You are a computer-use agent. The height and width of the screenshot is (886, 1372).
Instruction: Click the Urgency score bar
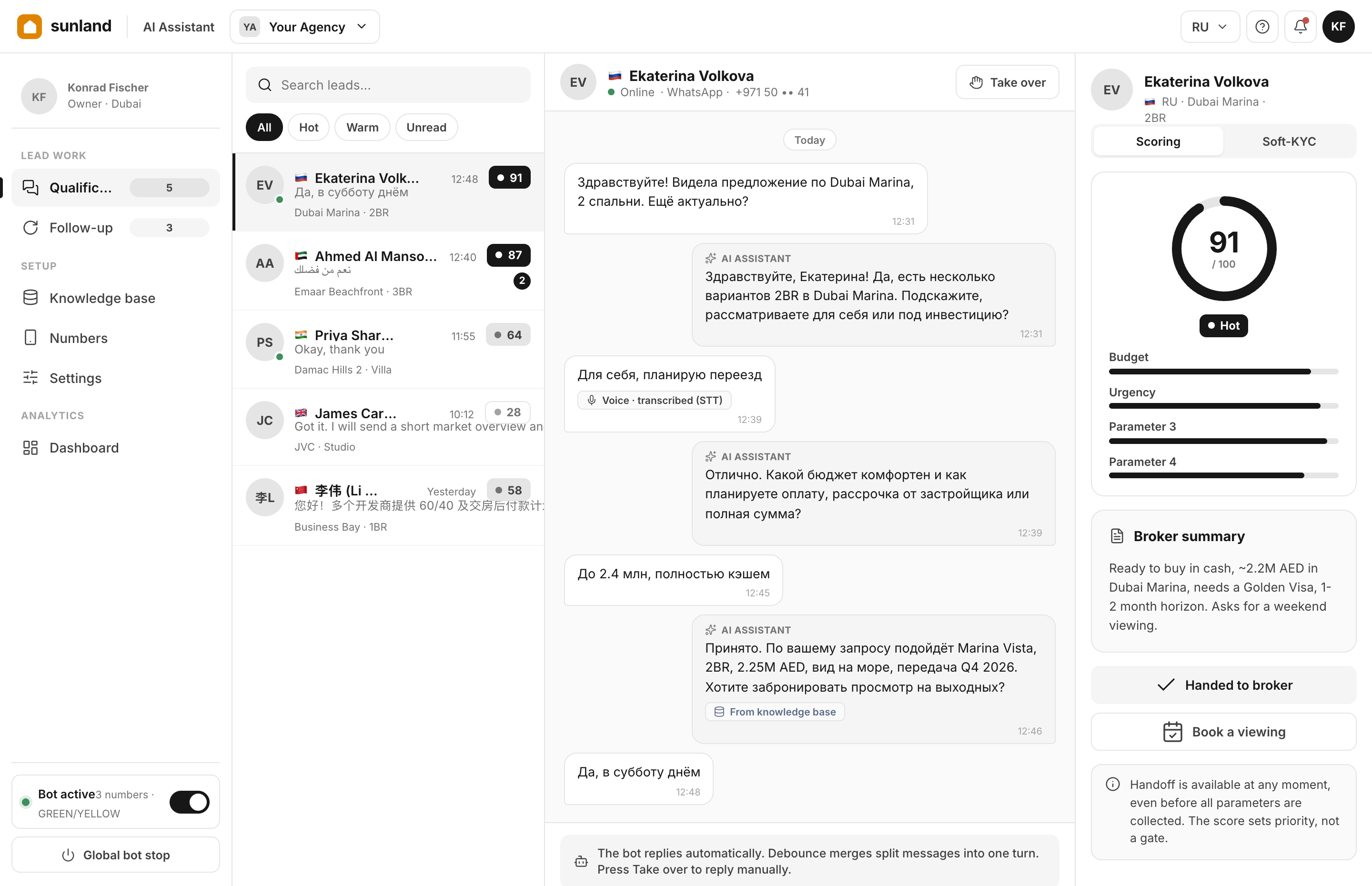click(1223, 406)
